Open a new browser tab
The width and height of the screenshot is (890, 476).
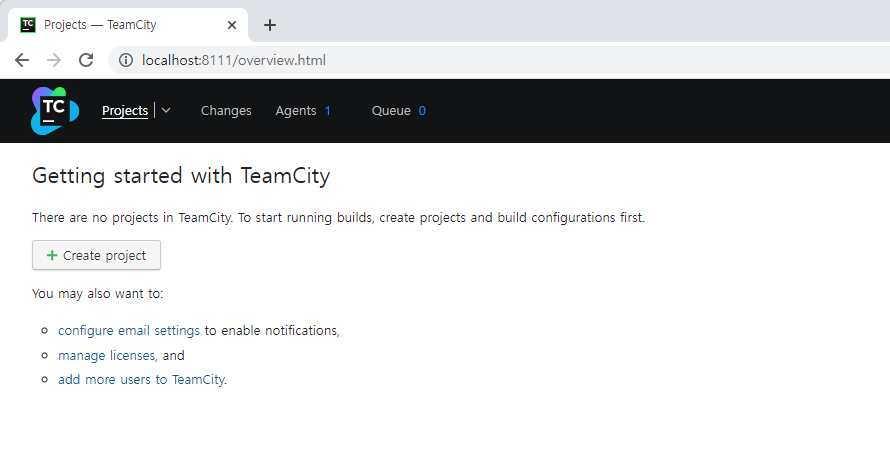[270, 25]
